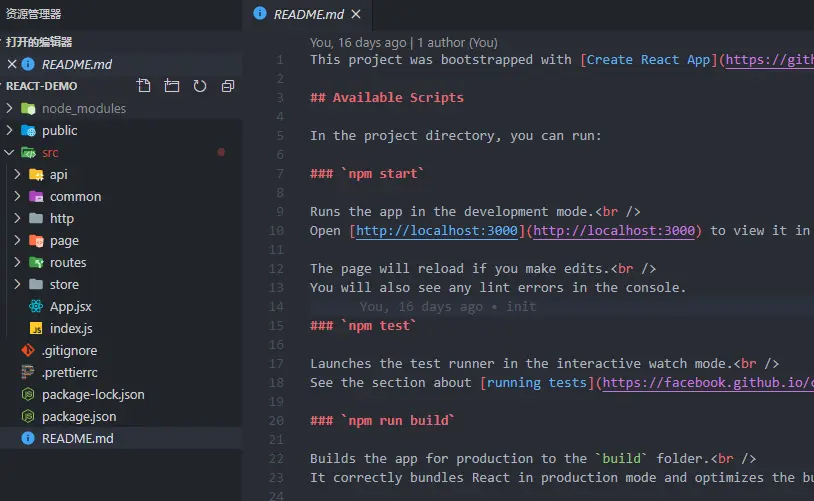Expand the store folder chevron
This screenshot has width=814, height=501.
point(17,283)
